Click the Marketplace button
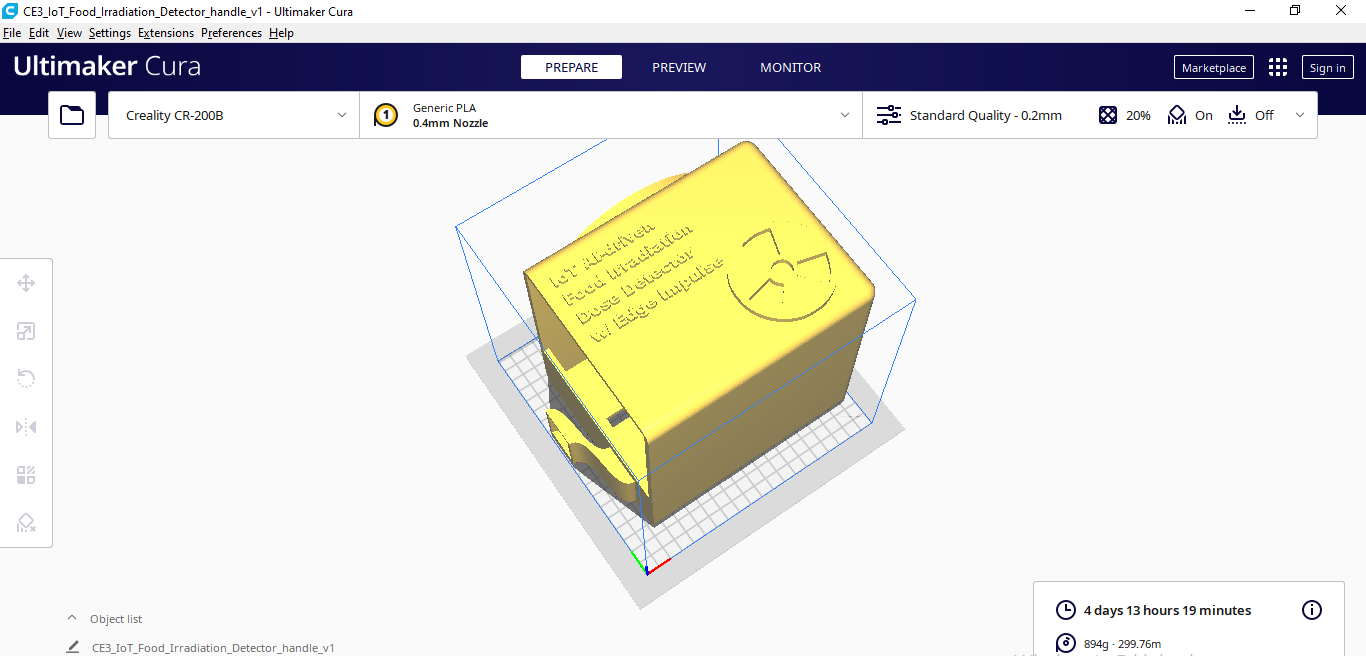This screenshot has width=1366, height=656. click(x=1213, y=67)
